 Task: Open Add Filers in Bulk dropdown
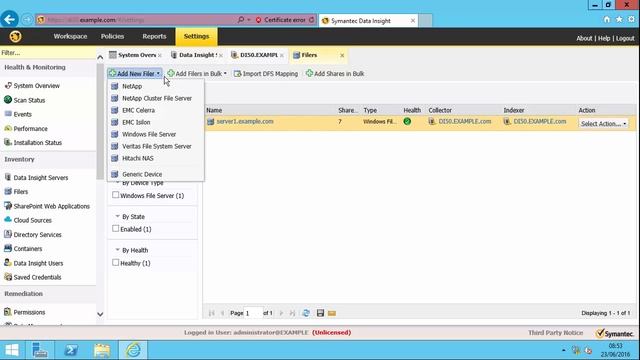197,73
